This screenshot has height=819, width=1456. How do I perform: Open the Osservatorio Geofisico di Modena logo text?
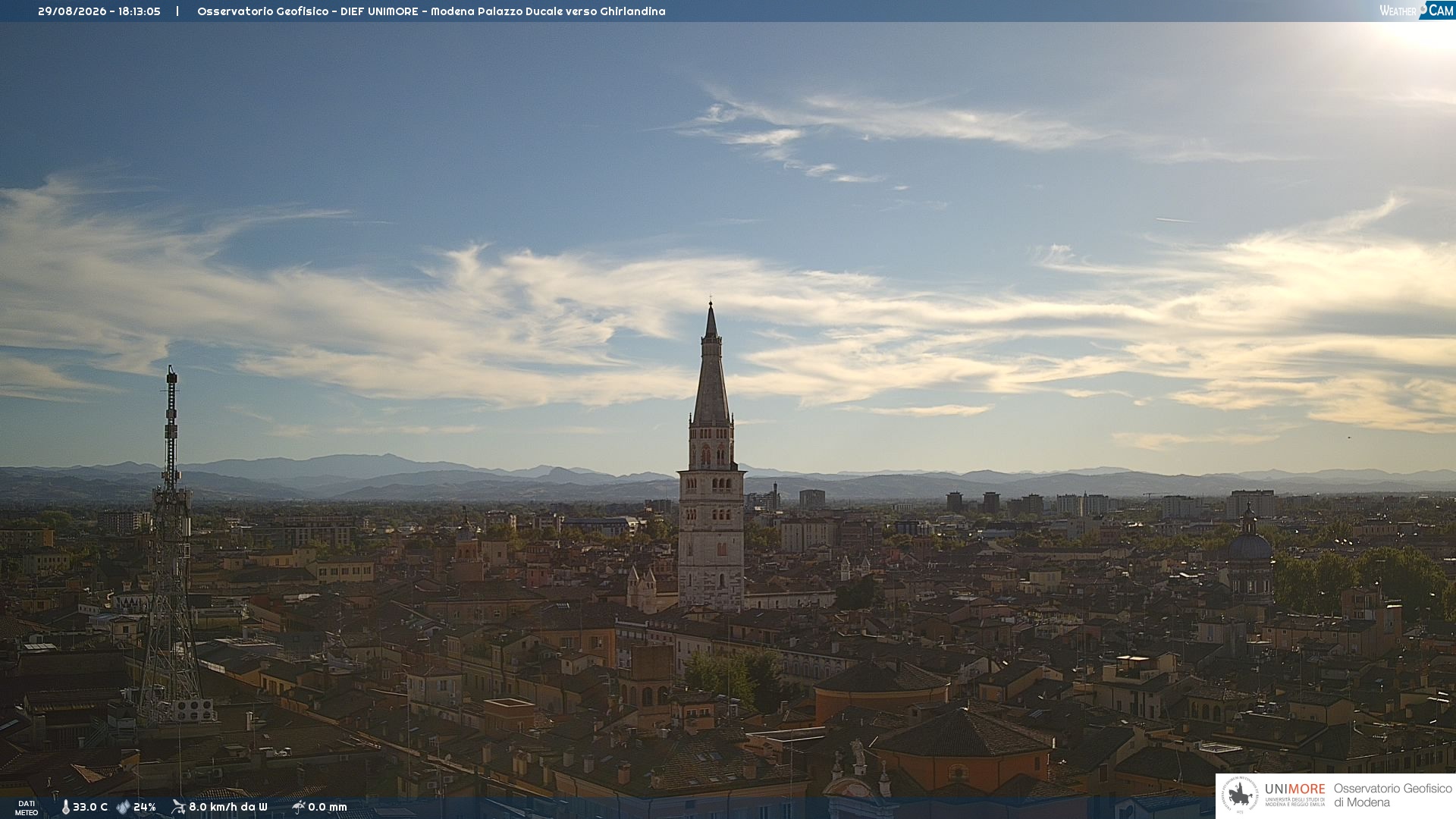1392,795
